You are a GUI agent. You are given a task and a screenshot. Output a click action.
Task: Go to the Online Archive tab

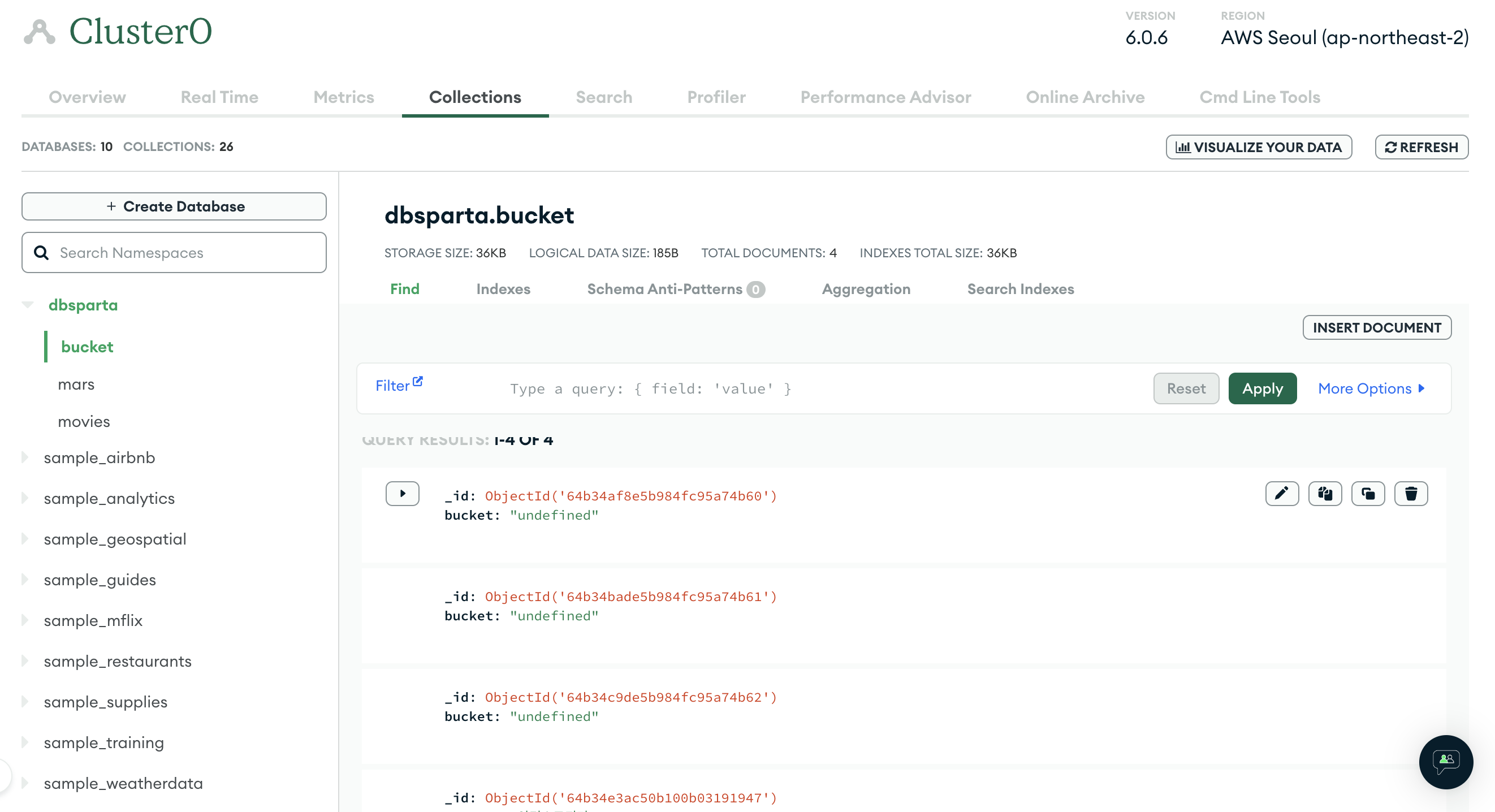1085,97
